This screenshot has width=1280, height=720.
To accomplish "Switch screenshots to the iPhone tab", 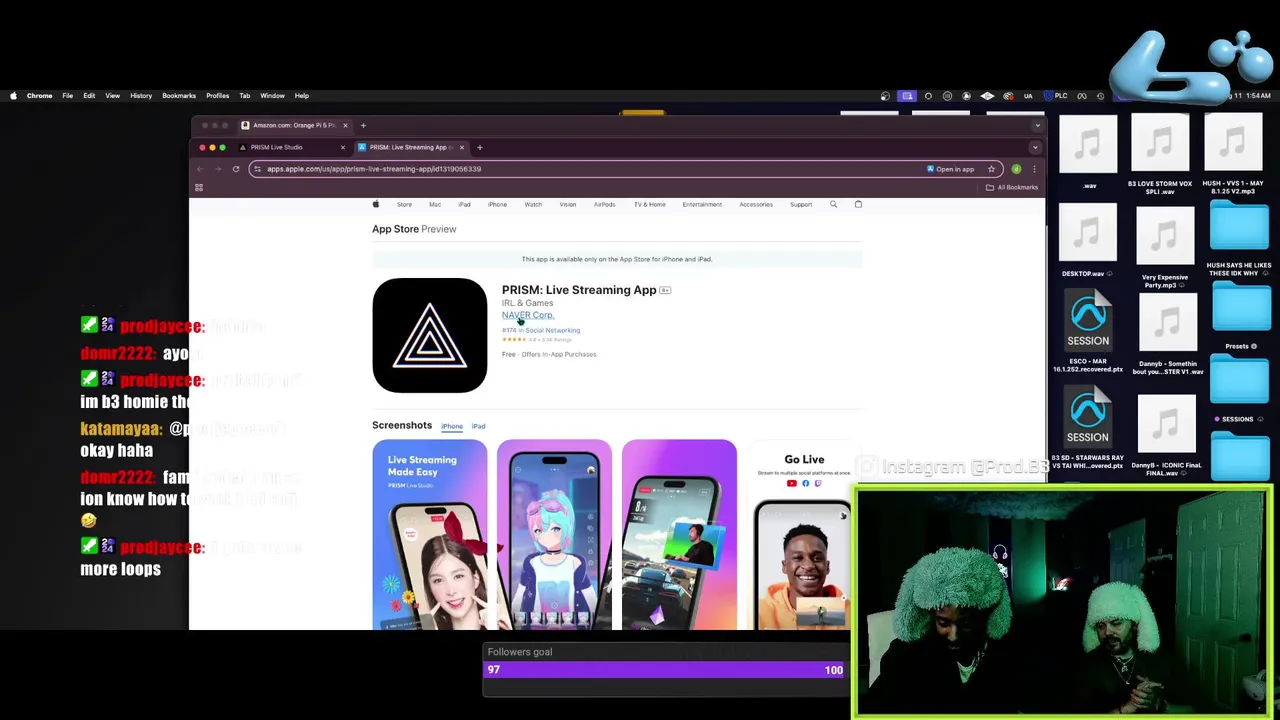I will 452,426.
